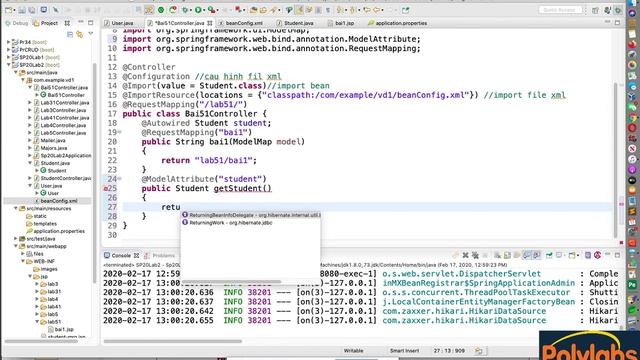The image size is (640, 360).
Task: Click the Console horizontal scrollbar
Action: coord(173,341)
